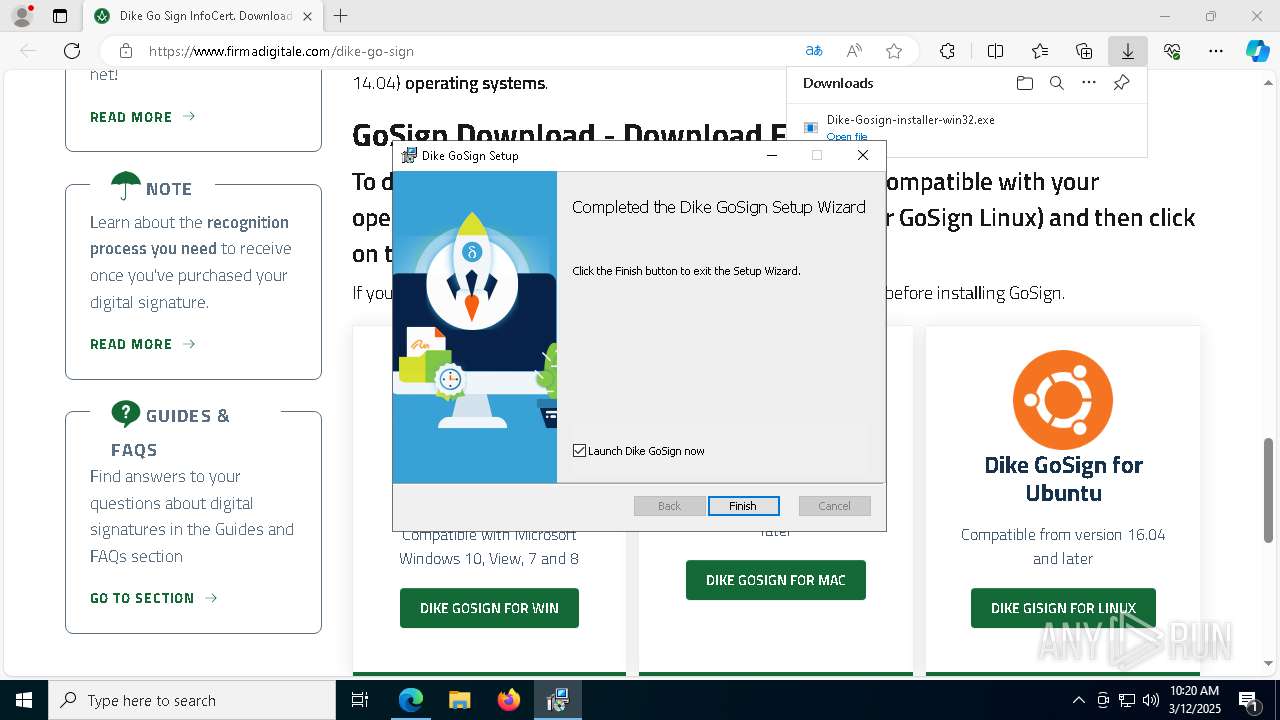Open Task View on taskbar
The width and height of the screenshot is (1280, 720).
(360, 700)
